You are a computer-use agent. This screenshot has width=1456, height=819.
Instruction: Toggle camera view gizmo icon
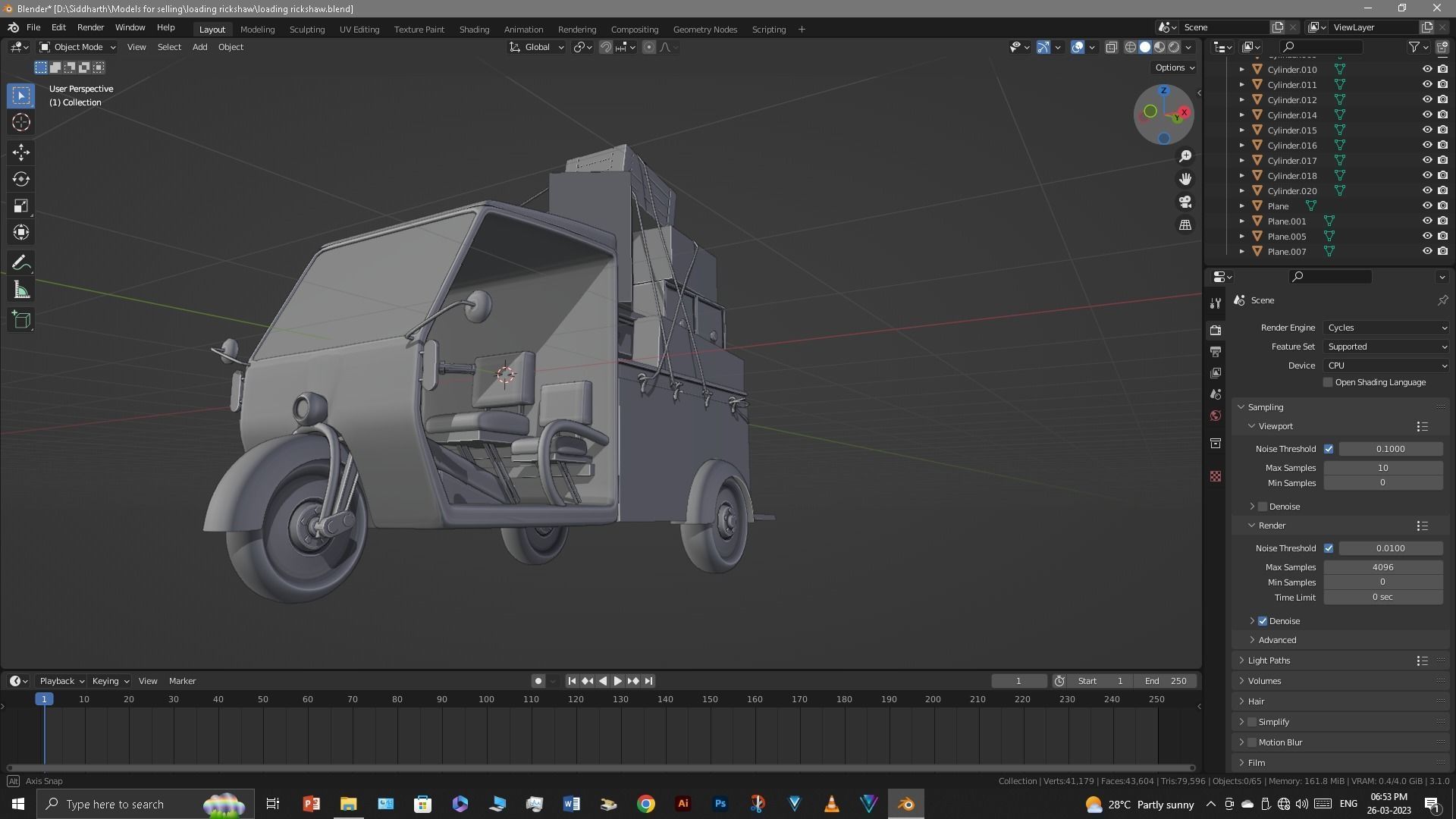[x=1185, y=202]
